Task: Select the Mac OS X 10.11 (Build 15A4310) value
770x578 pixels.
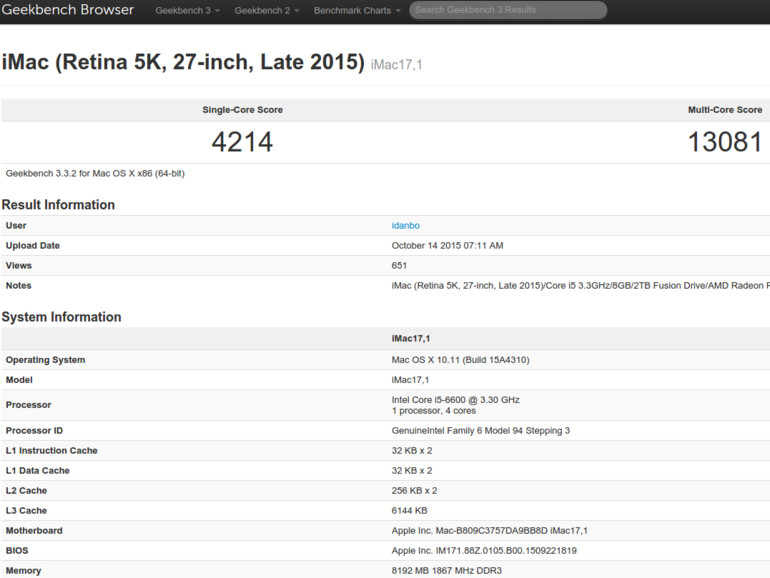Action: (x=460, y=360)
